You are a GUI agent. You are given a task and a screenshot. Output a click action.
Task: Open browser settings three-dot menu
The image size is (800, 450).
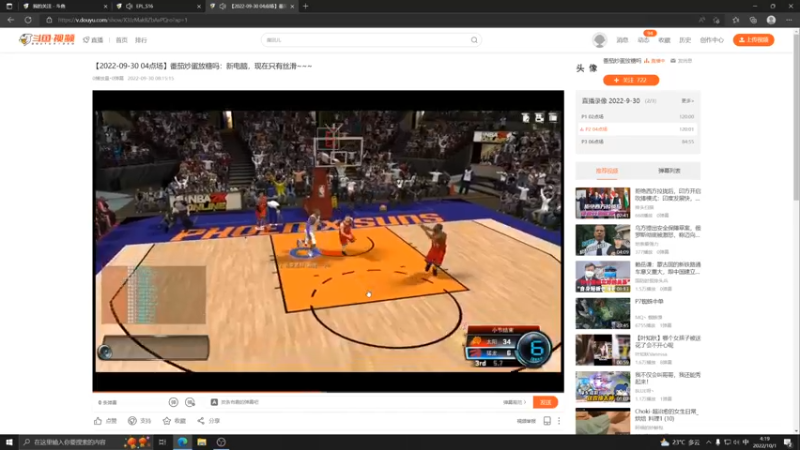[x=789, y=20]
